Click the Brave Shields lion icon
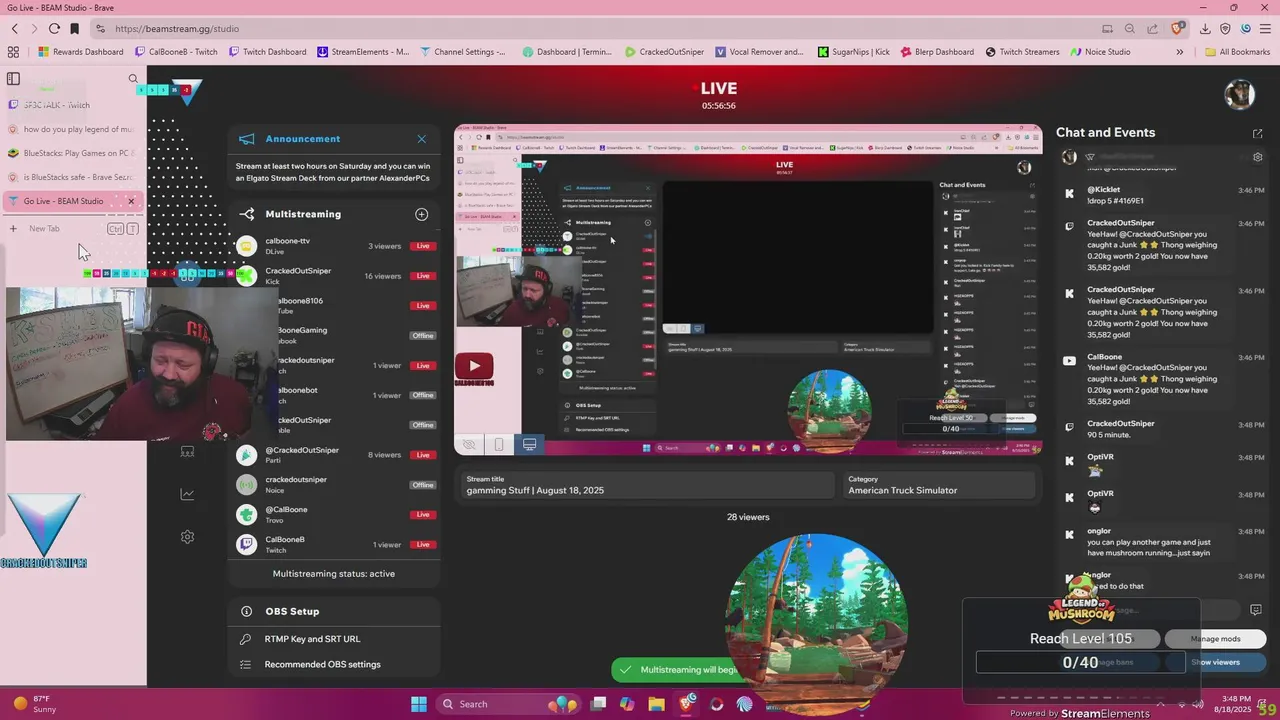This screenshot has width=1280, height=720. (1177, 29)
